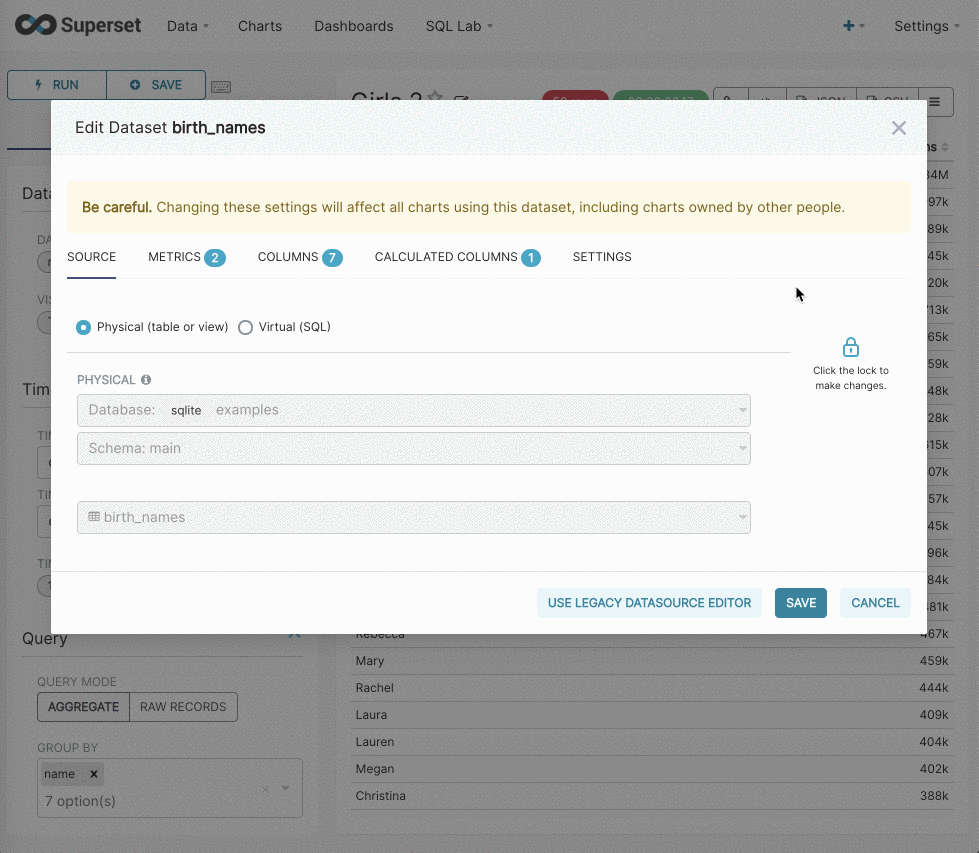The height and width of the screenshot is (853, 979).
Task: Click the Lauren row in results table
Action: pos(652,742)
